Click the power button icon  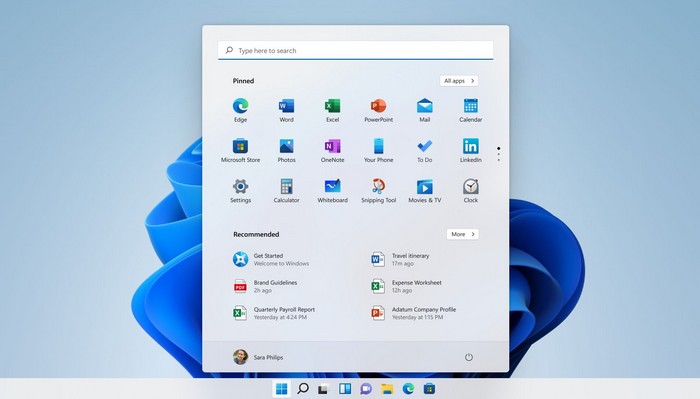469,357
